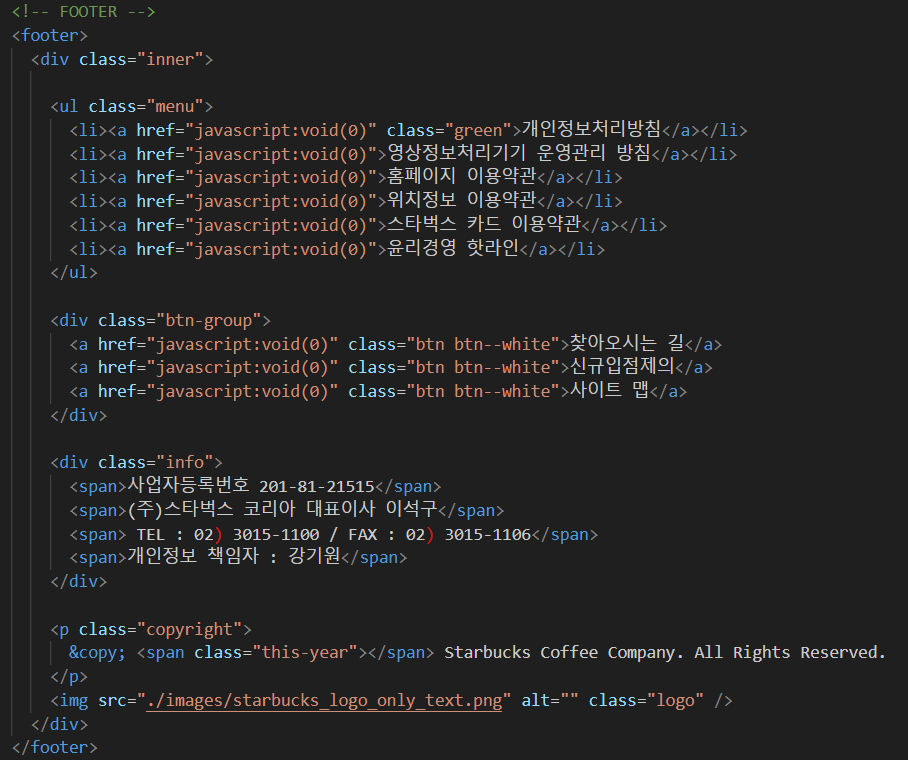Click the "btn-group" class value

[208, 320]
